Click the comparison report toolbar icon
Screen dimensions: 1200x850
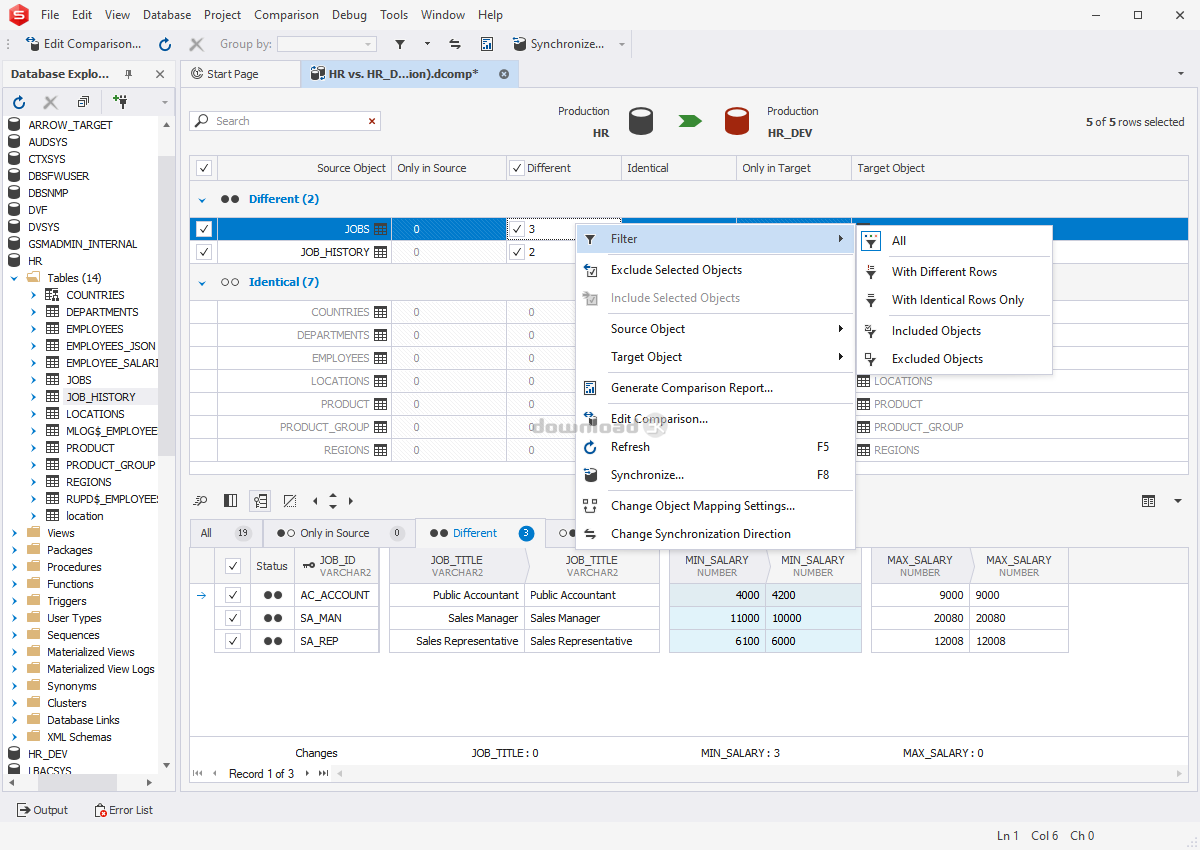tap(487, 44)
